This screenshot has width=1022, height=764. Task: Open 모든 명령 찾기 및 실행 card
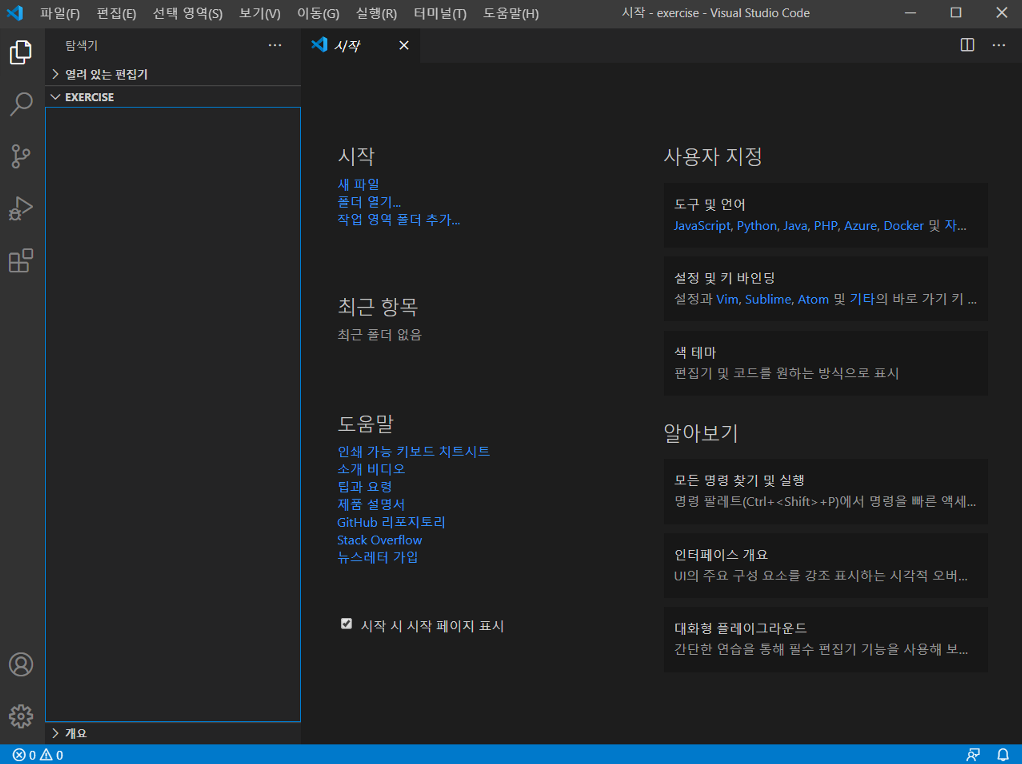pos(826,491)
